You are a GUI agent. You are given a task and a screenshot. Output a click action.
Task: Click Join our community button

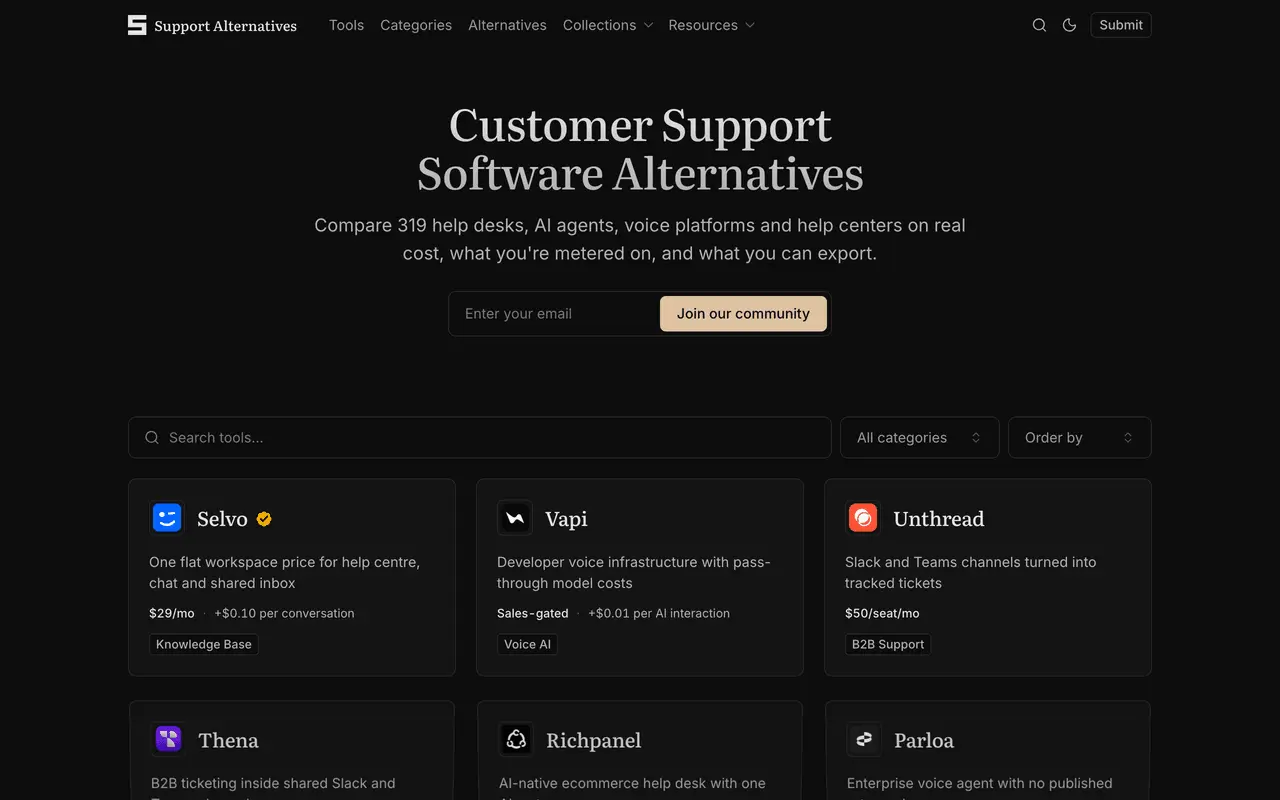pyautogui.click(x=743, y=314)
